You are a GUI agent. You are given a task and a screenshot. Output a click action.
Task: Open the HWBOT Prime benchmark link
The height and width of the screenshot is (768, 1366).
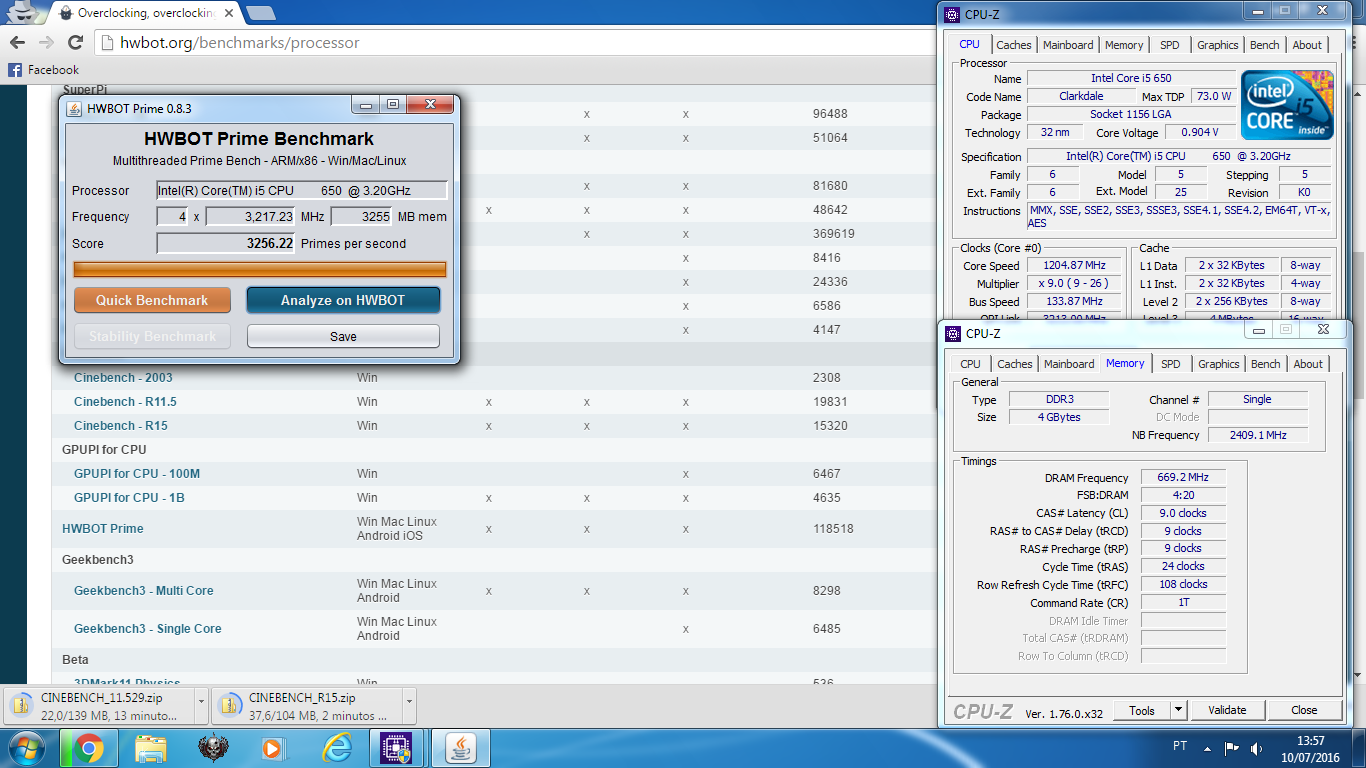[x=103, y=529]
